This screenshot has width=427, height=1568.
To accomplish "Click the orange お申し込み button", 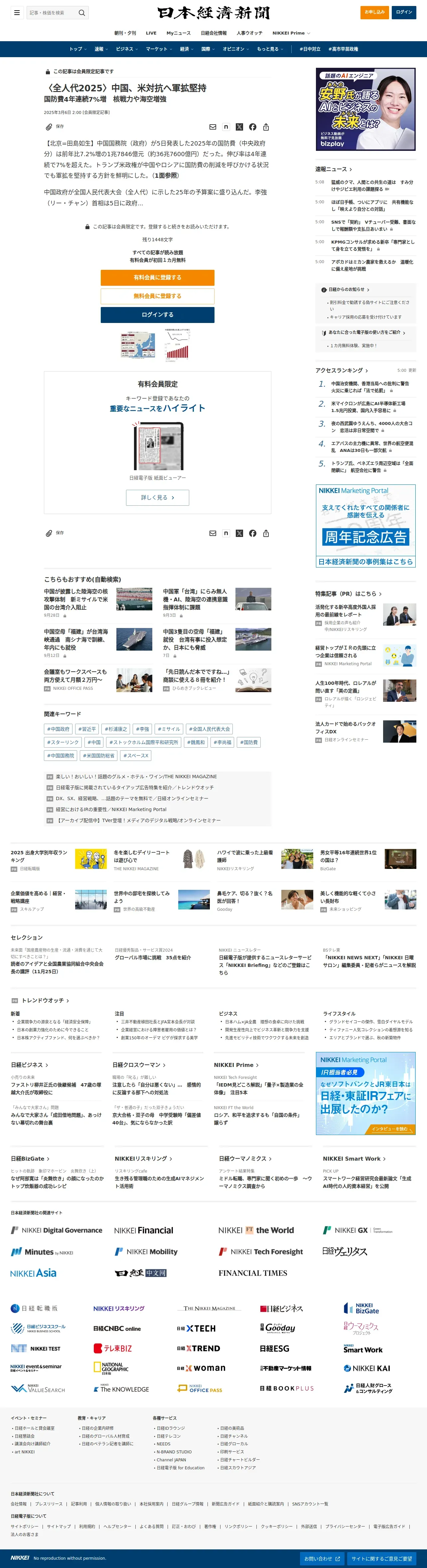I will click(x=374, y=12).
